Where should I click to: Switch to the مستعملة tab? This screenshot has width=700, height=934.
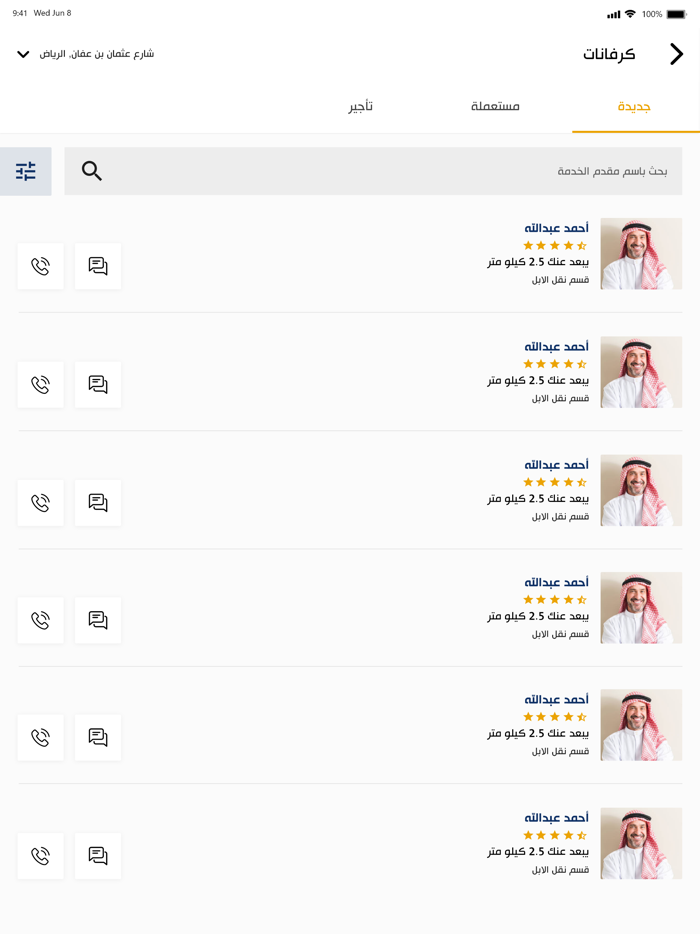495,105
